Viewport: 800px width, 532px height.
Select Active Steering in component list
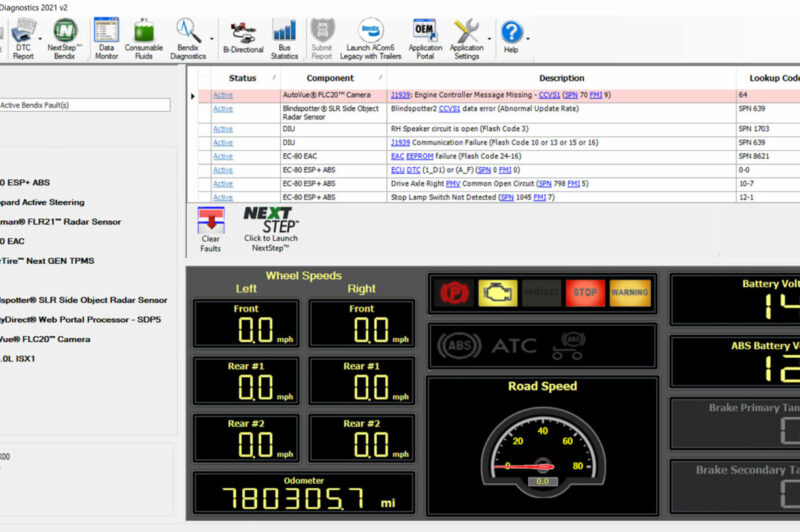click(43, 202)
